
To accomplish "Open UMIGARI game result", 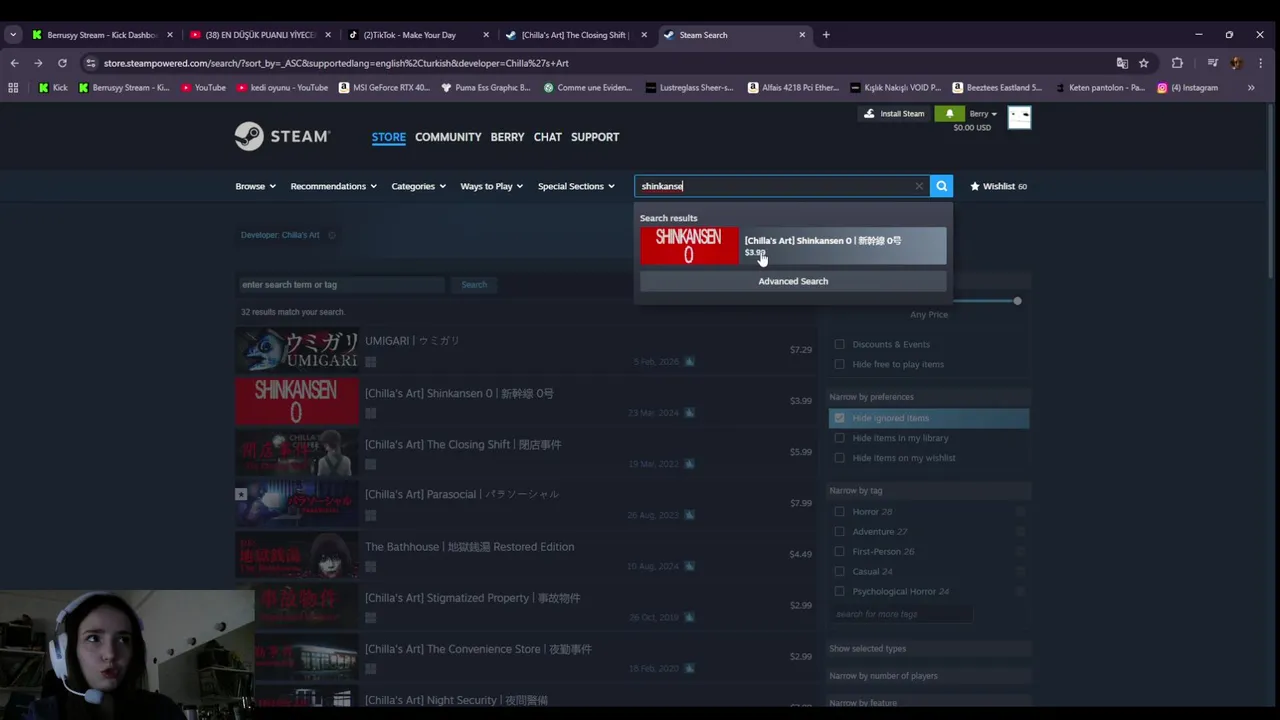I will tap(525, 350).
